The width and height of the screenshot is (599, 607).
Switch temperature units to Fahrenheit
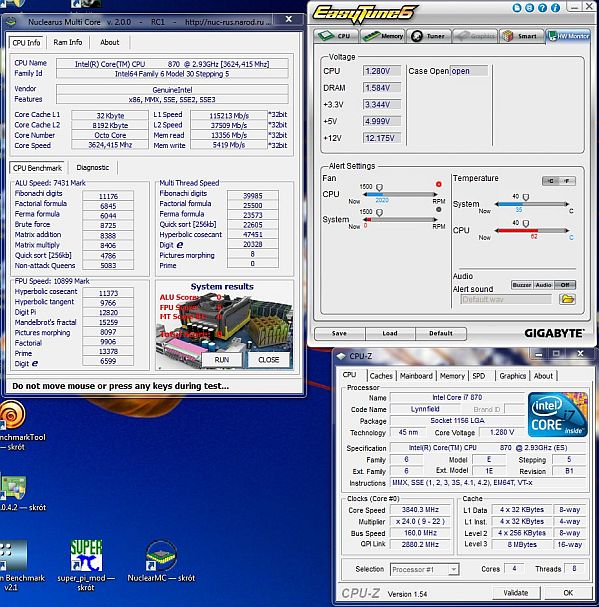click(567, 181)
